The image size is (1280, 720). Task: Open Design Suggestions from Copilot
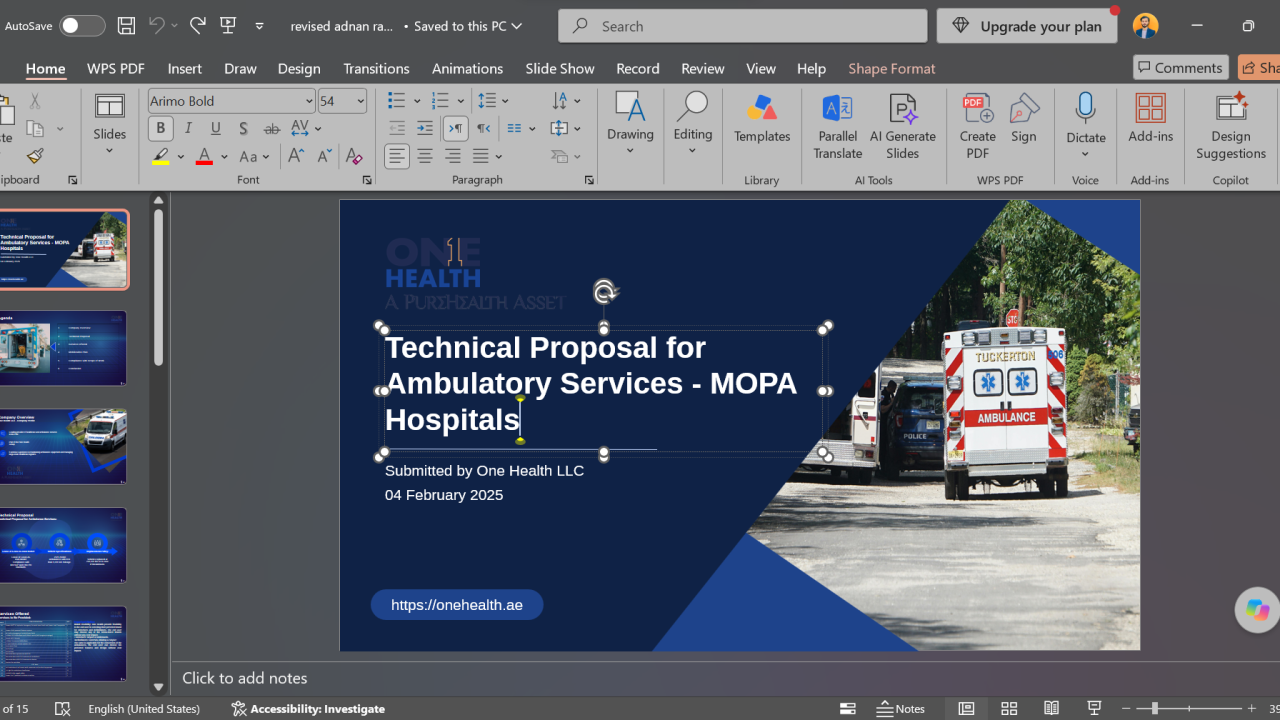click(1231, 127)
